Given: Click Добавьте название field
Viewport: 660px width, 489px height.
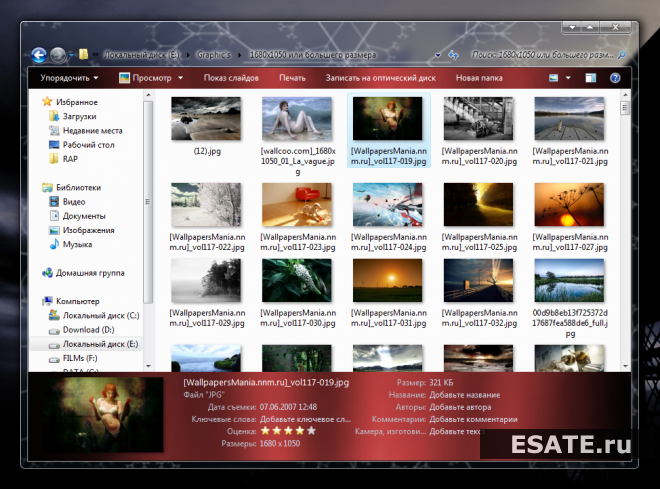Looking at the screenshot, I should click(465, 395).
